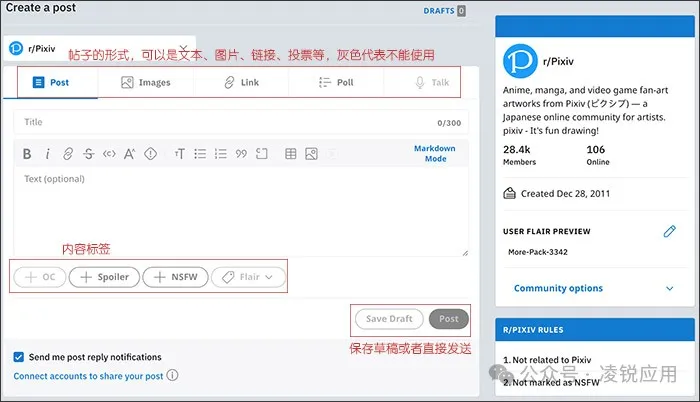Click the Title input field
Screen dimensions: 700x402
tap(241, 122)
